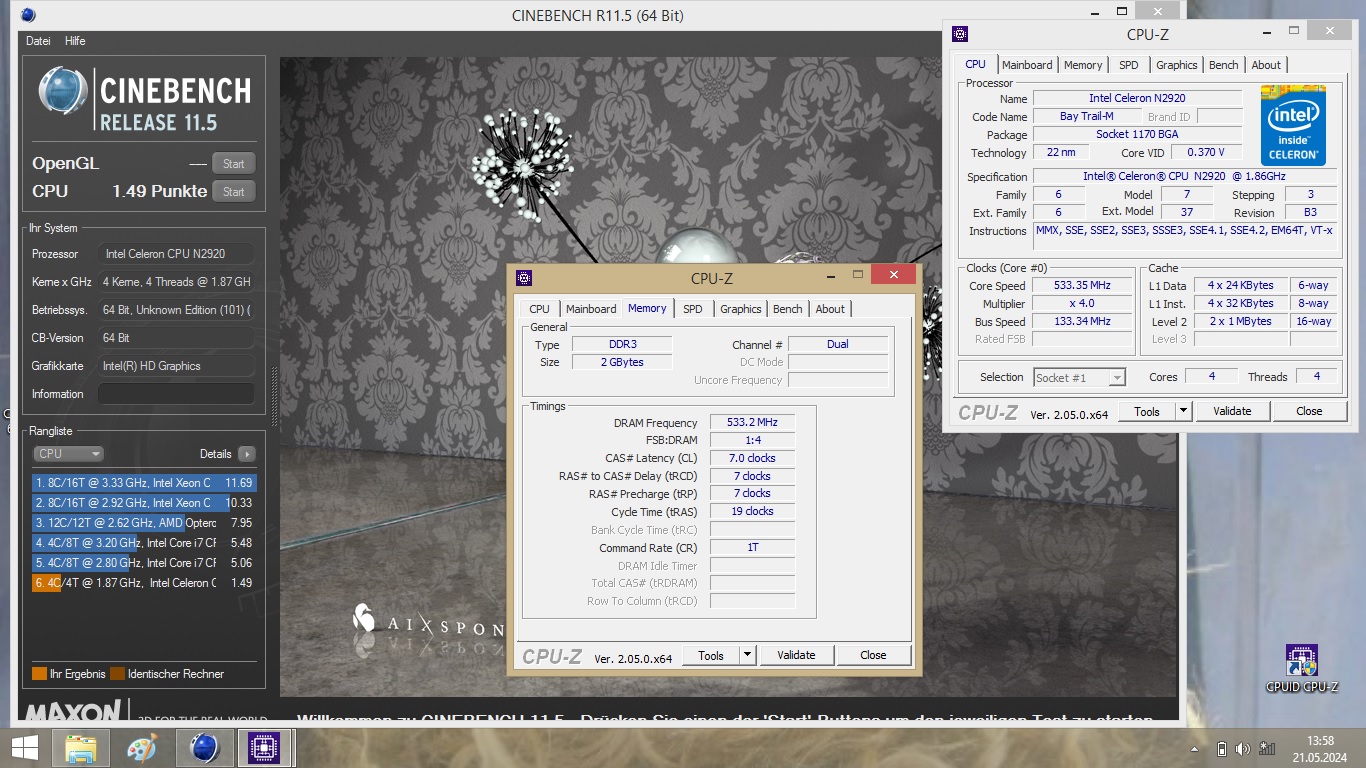Image resolution: width=1366 pixels, height=768 pixels.
Task: Show hidden tray icons arrow
Action: coord(1194,749)
